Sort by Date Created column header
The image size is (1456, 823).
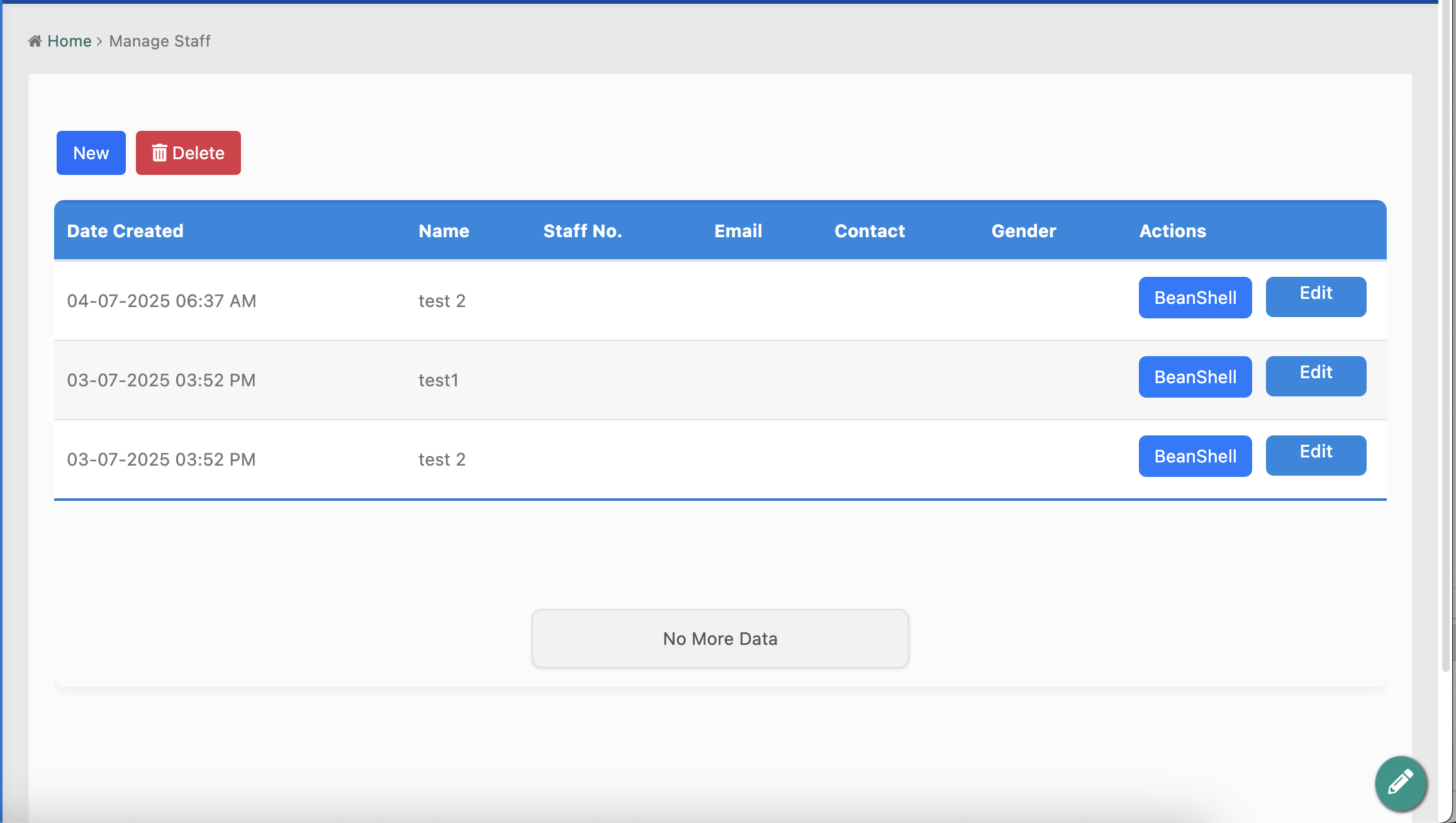click(125, 231)
